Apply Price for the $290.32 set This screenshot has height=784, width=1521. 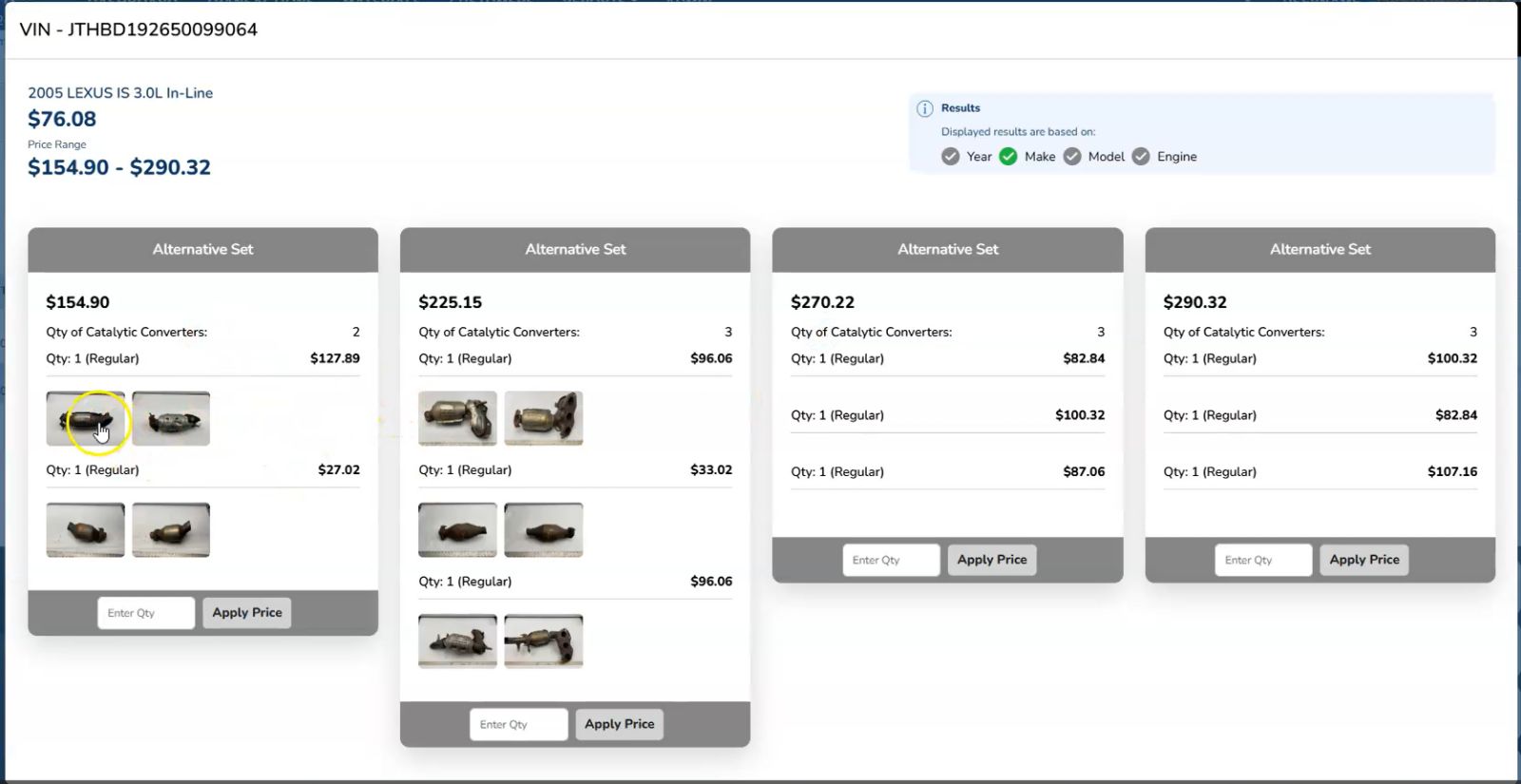coord(1365,560)
